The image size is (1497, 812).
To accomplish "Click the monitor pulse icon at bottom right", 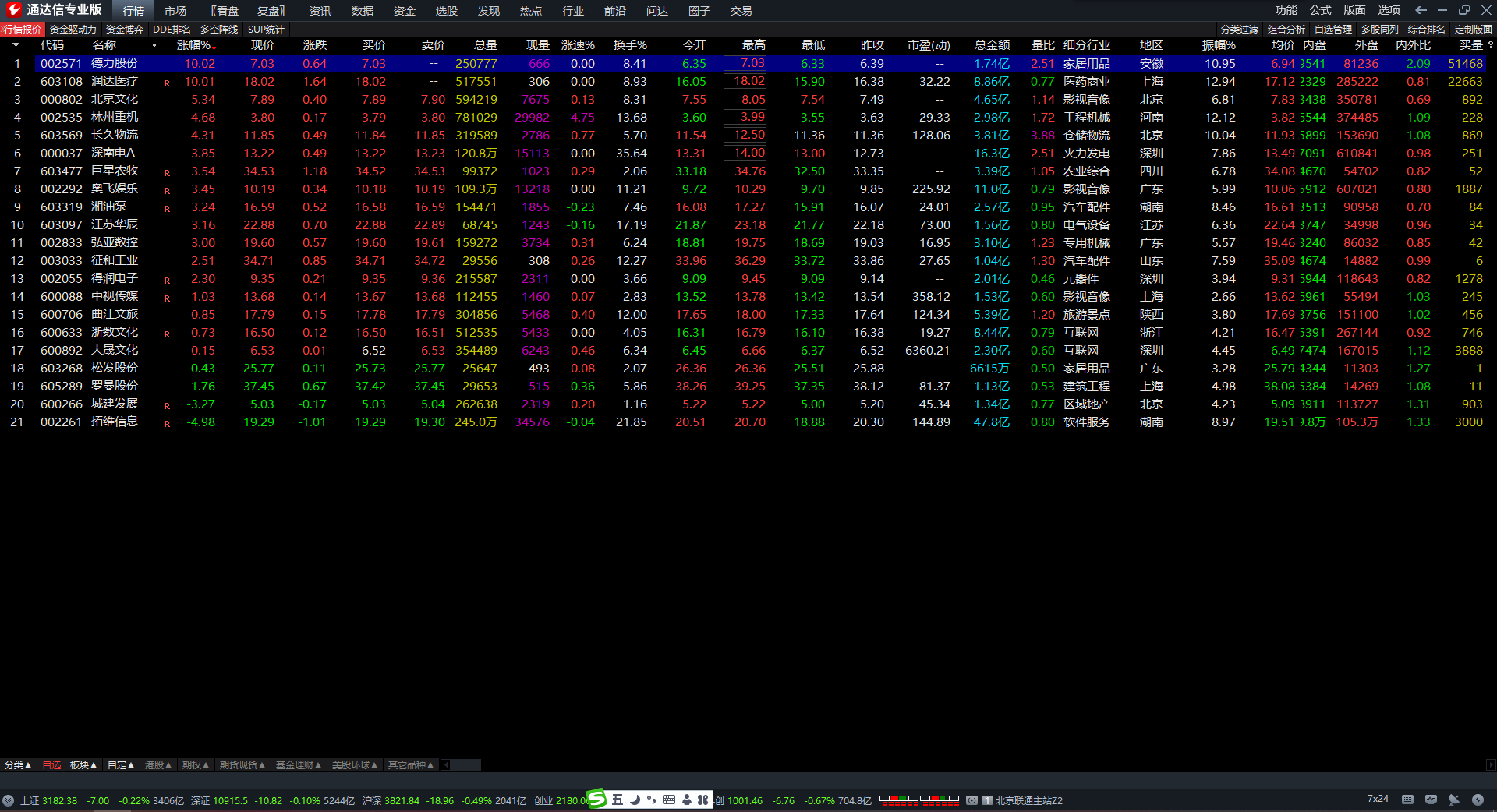I will coord(1431,800).
